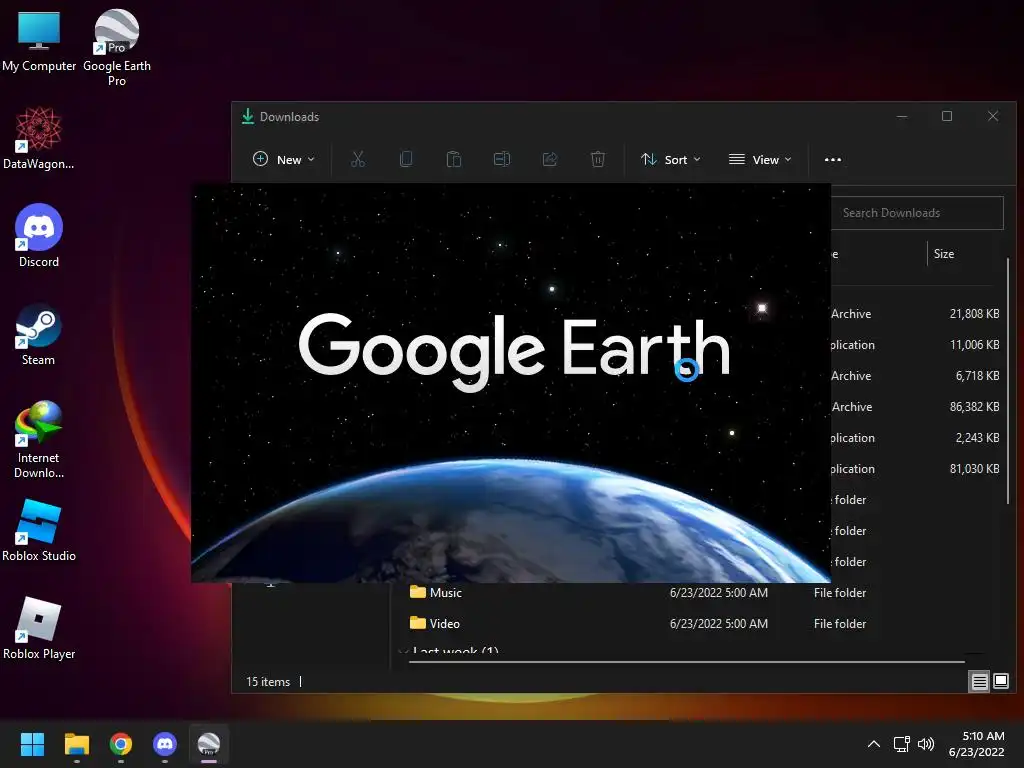The width and height of the screenshot is (1024, 768).
Task: Click the Search Downloads field
Action: (x=917, y=213)
